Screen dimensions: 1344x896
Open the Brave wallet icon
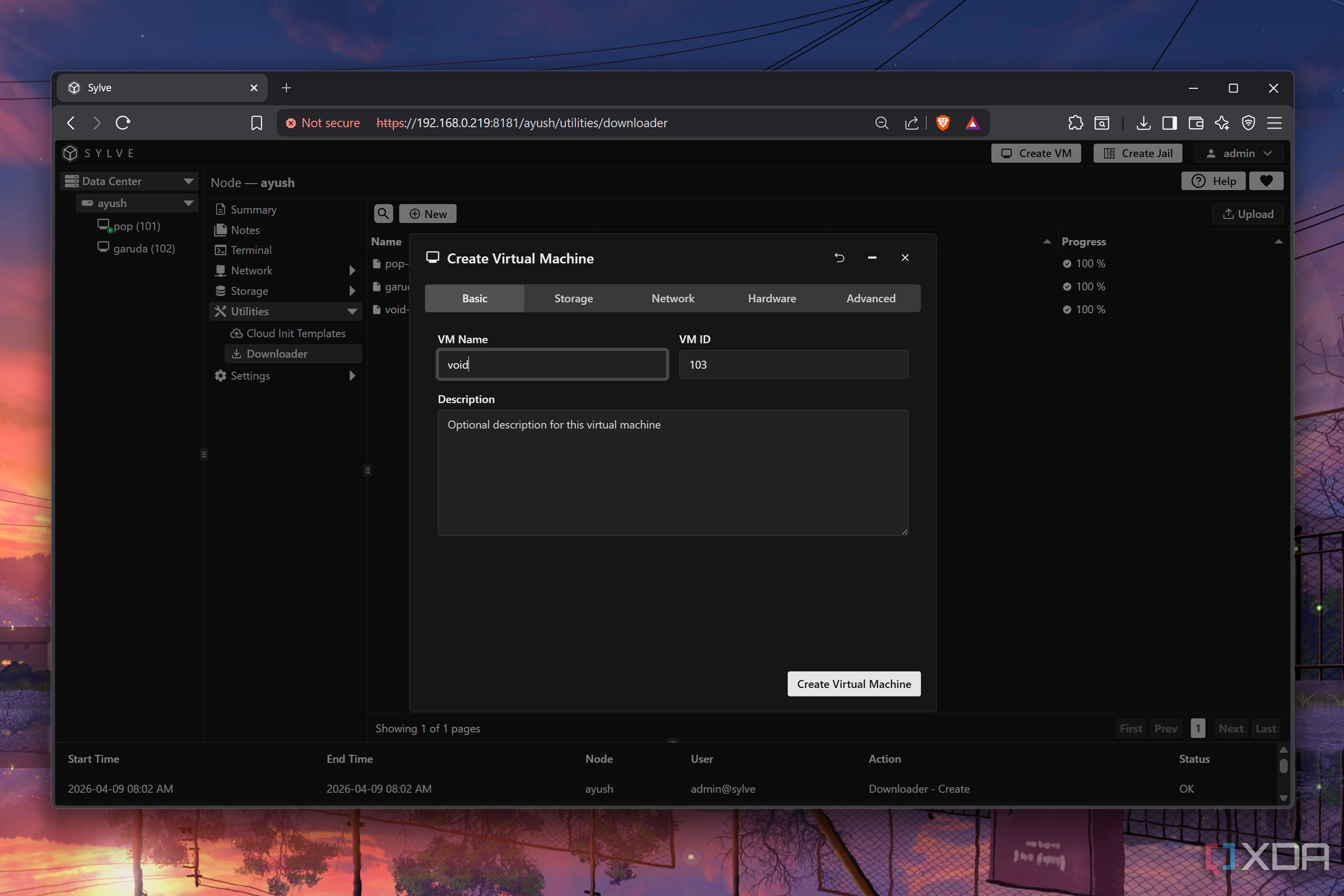point(1195,123)
